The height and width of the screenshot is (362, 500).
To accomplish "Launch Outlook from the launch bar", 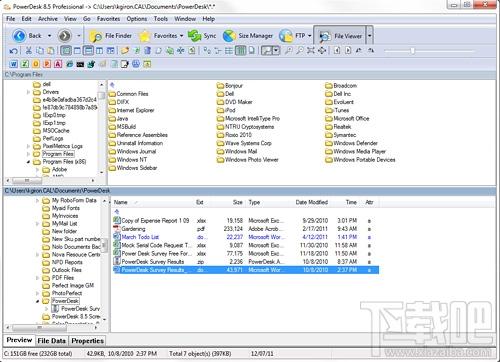I will coord(36,64).
